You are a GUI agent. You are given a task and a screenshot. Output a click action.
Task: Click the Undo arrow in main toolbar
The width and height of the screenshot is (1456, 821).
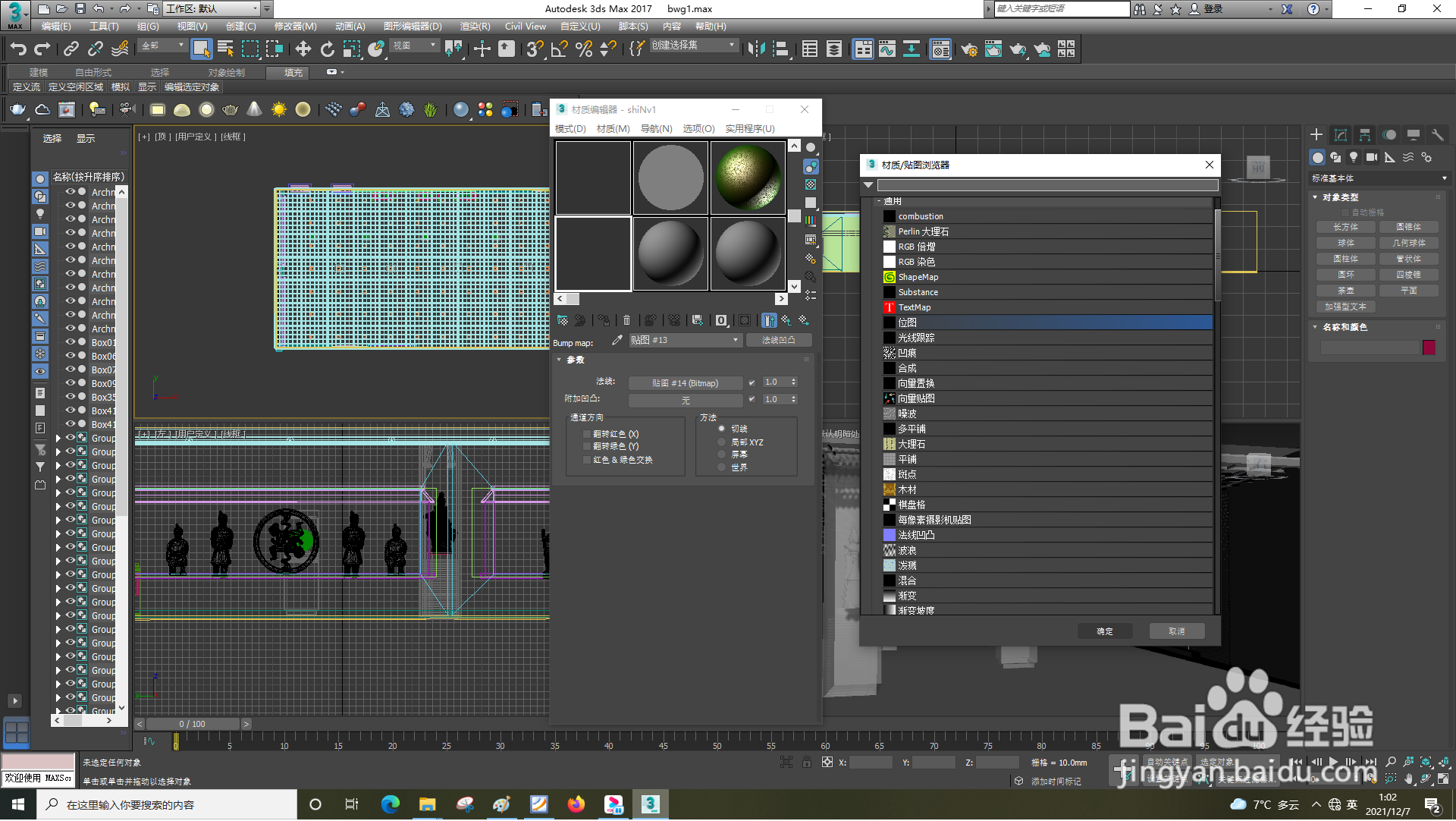[x=18, y=49]
